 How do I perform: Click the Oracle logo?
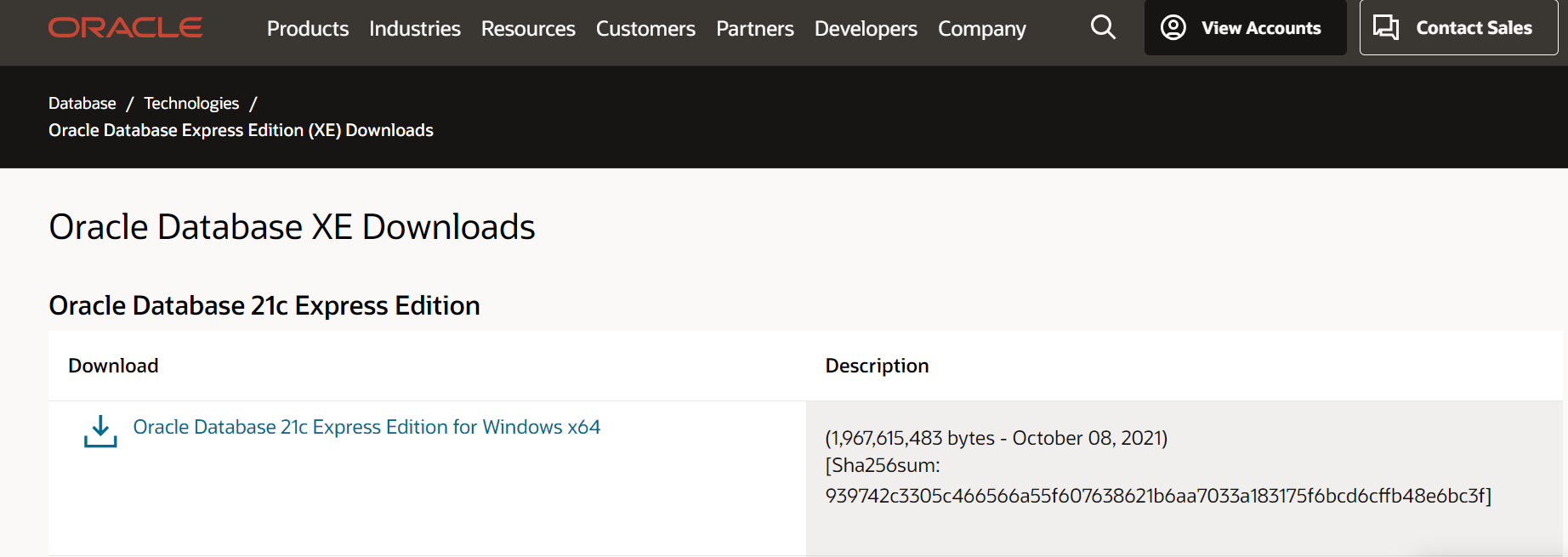[x=125, y=28]
